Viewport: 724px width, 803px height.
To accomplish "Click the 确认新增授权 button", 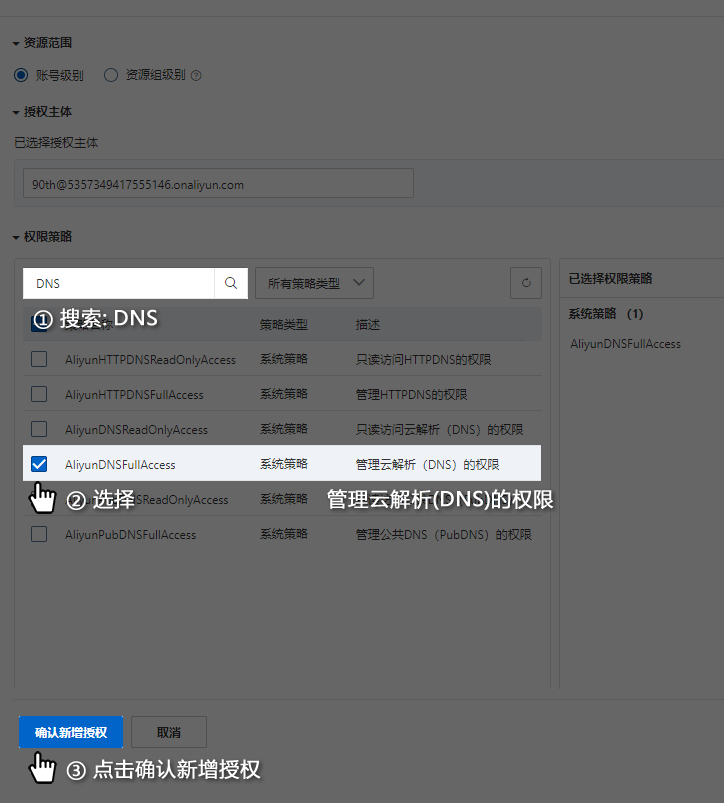I will (x=71, y=732).
